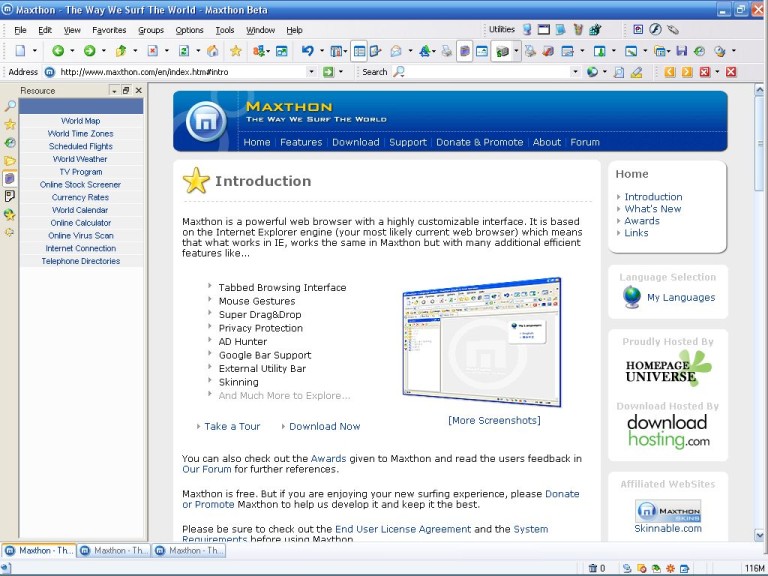Go to the Home page icon

(x=213, y=50)
